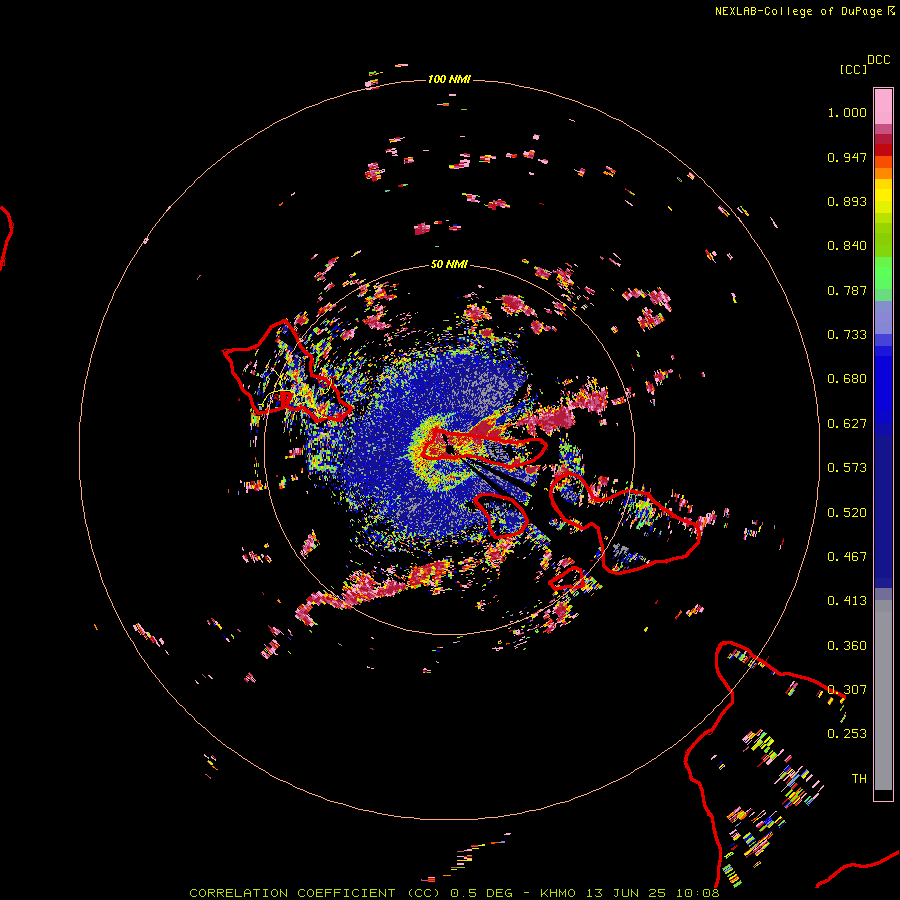Click the 100 NMI range ring label
900x900 pixels.
(449, 79)
